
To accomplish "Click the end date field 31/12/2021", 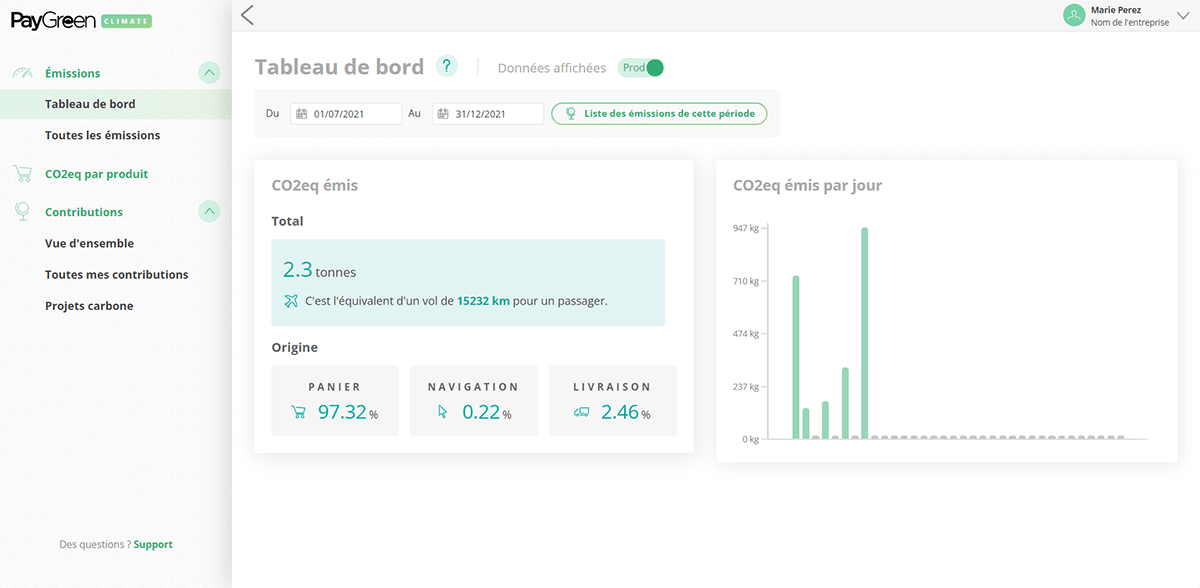I will pos(488,114).
